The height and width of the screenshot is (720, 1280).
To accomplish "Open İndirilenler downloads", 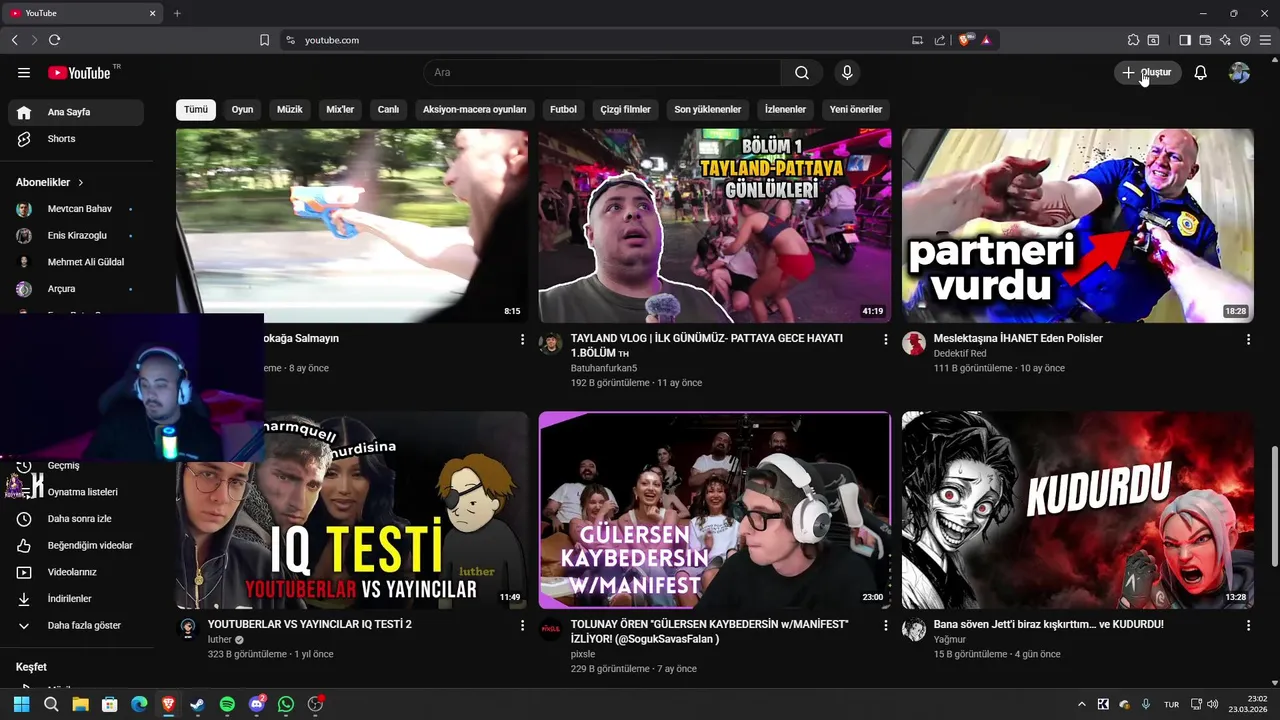I will tap(76, 599).
